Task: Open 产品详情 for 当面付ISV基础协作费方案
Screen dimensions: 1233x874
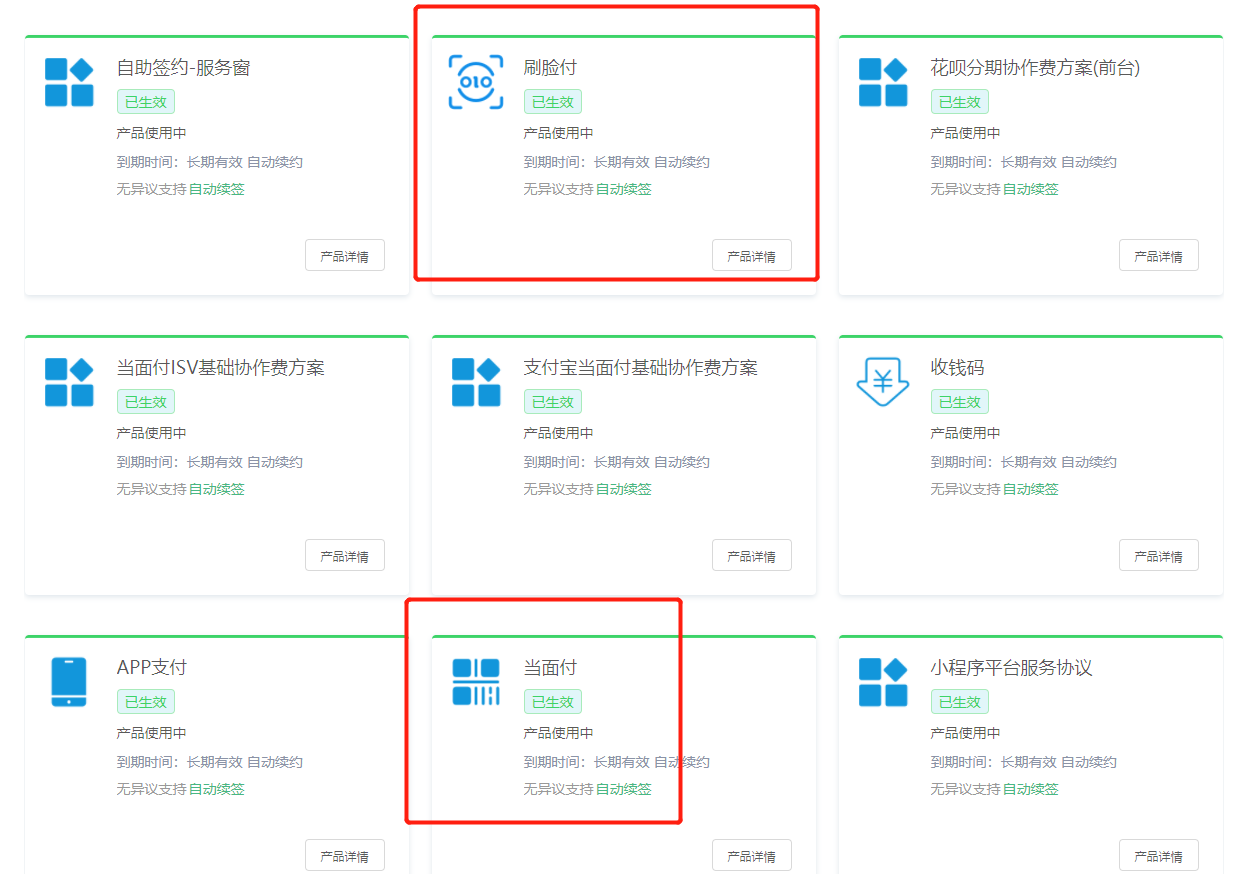Action: 345,556
